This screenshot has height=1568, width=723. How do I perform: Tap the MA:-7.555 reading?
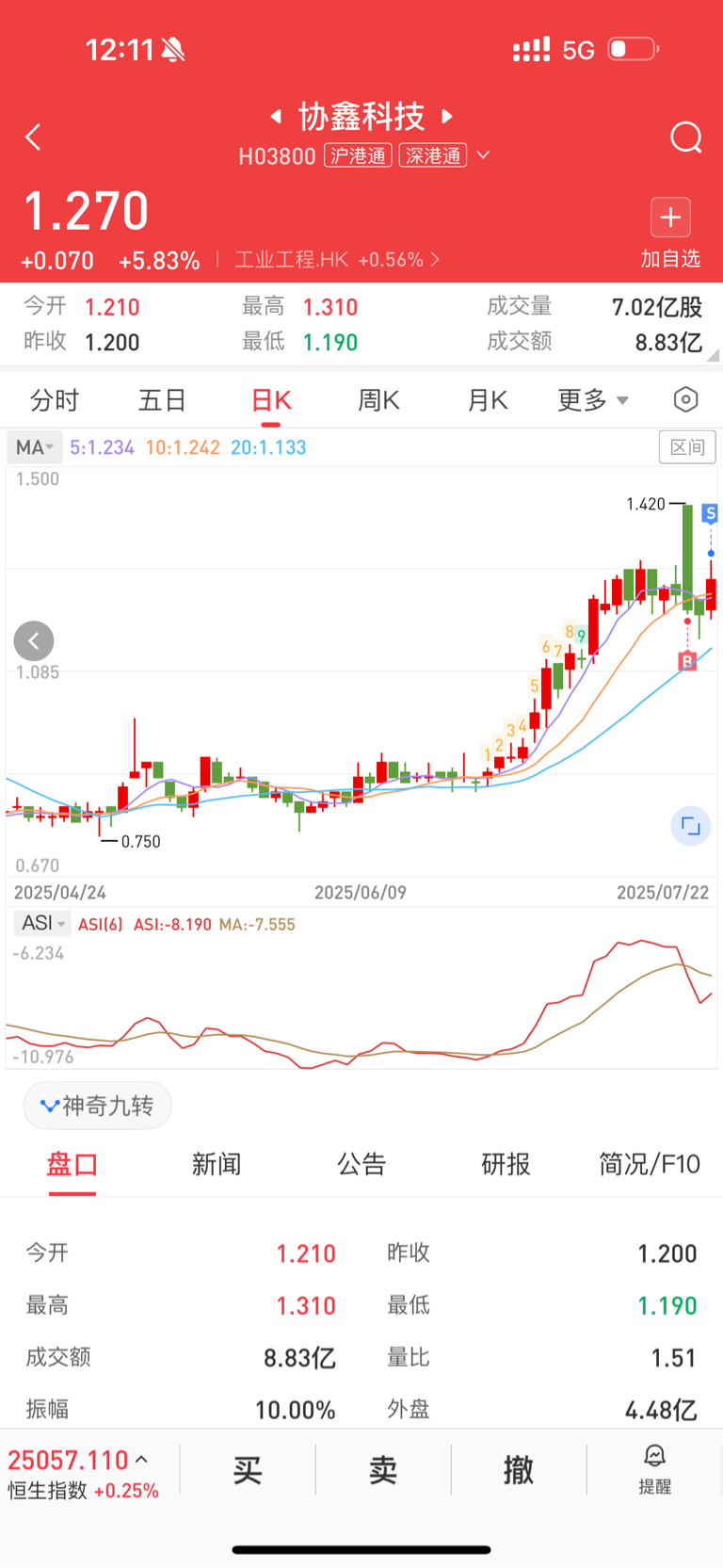(x=257, y=925)
